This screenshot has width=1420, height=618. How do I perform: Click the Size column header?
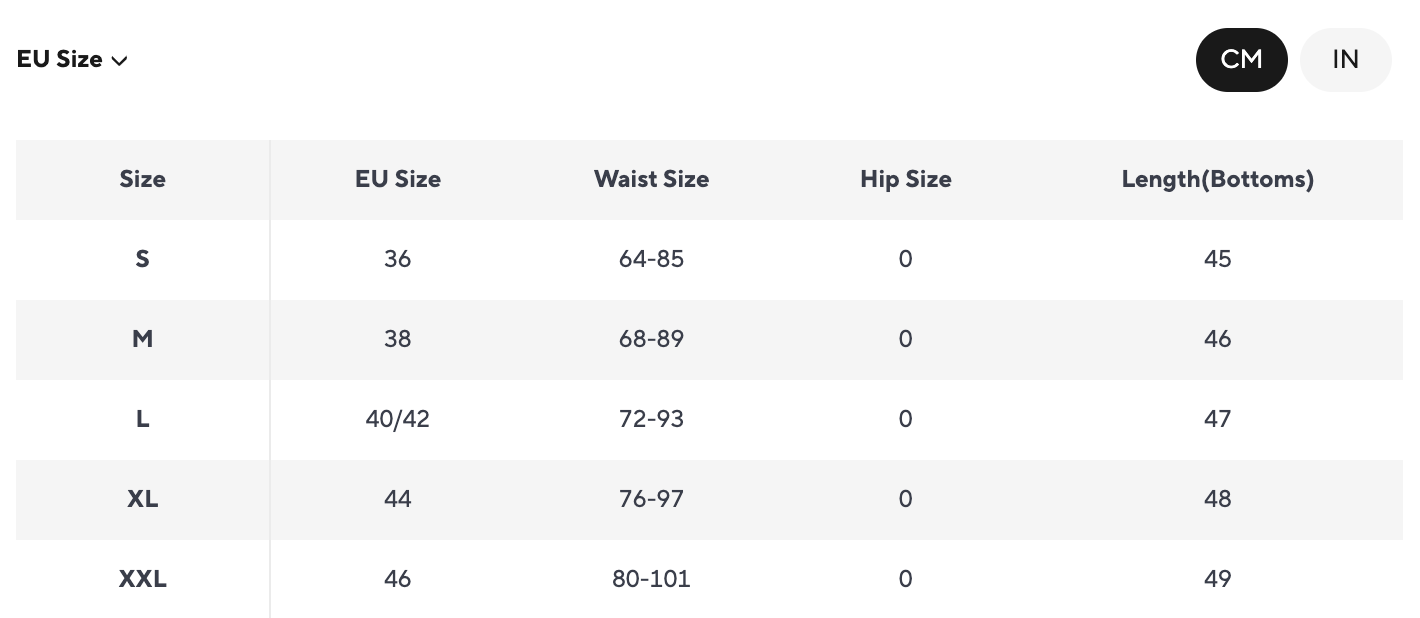[x=142, y=180]
